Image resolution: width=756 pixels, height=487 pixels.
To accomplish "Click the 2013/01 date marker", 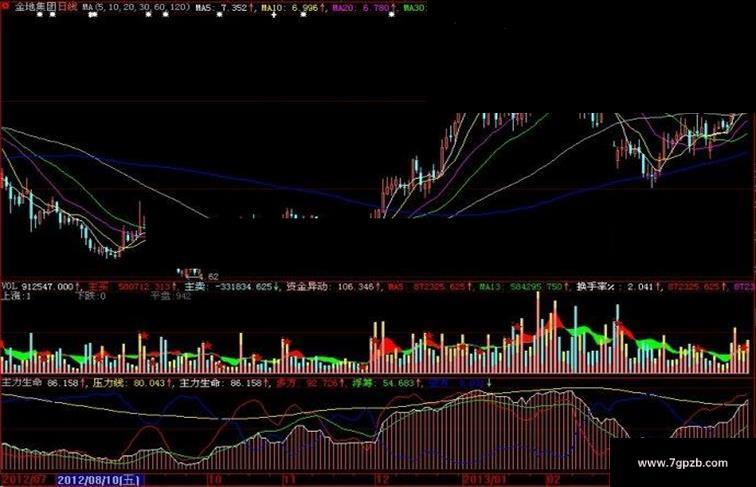I will [x=484, y=480].
